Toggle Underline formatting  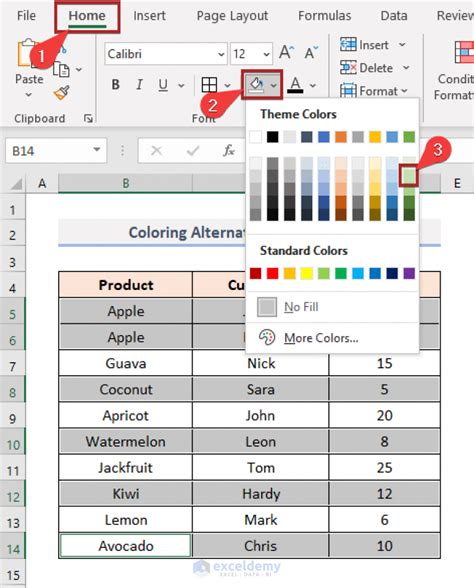[x=163, y=85]
